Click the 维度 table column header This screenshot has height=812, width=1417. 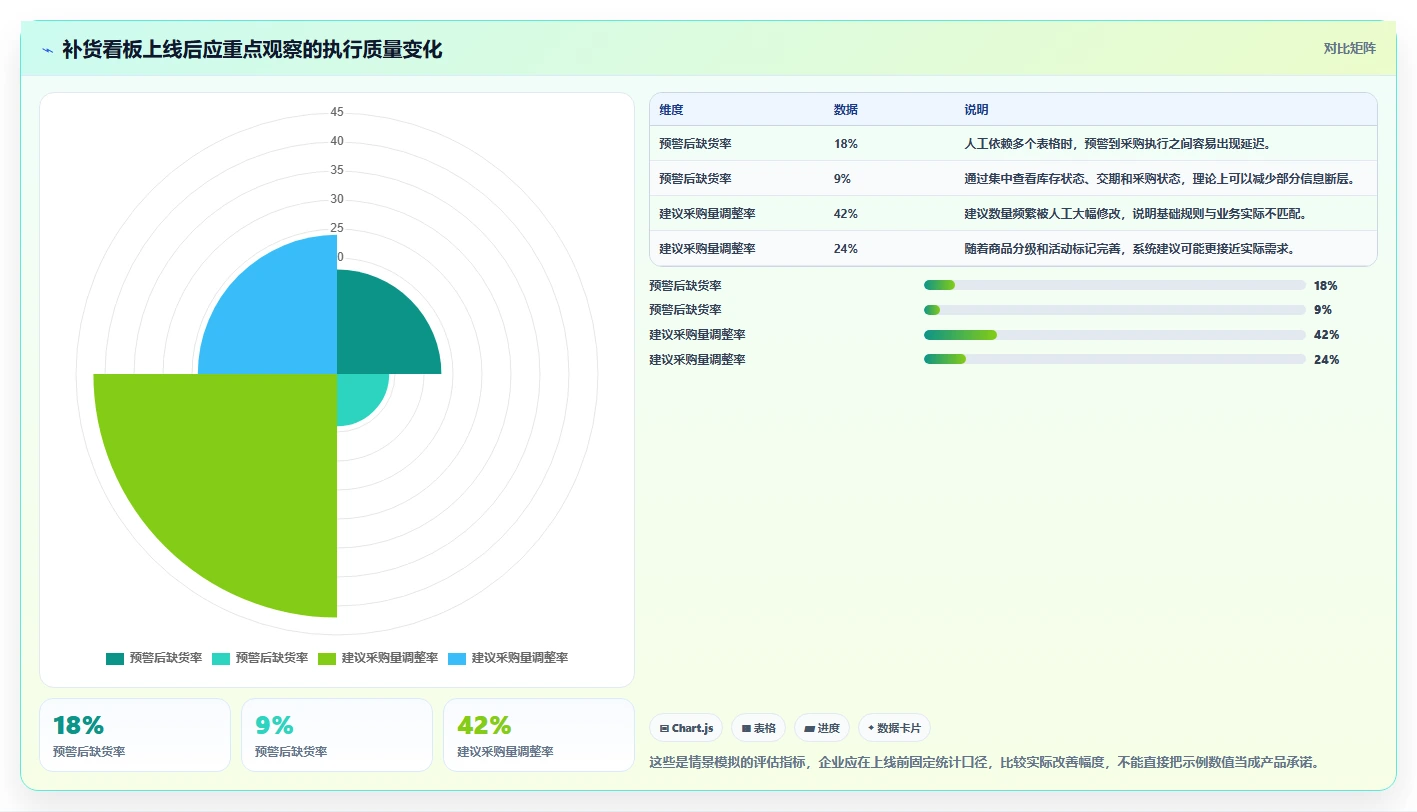pos(671,110)
